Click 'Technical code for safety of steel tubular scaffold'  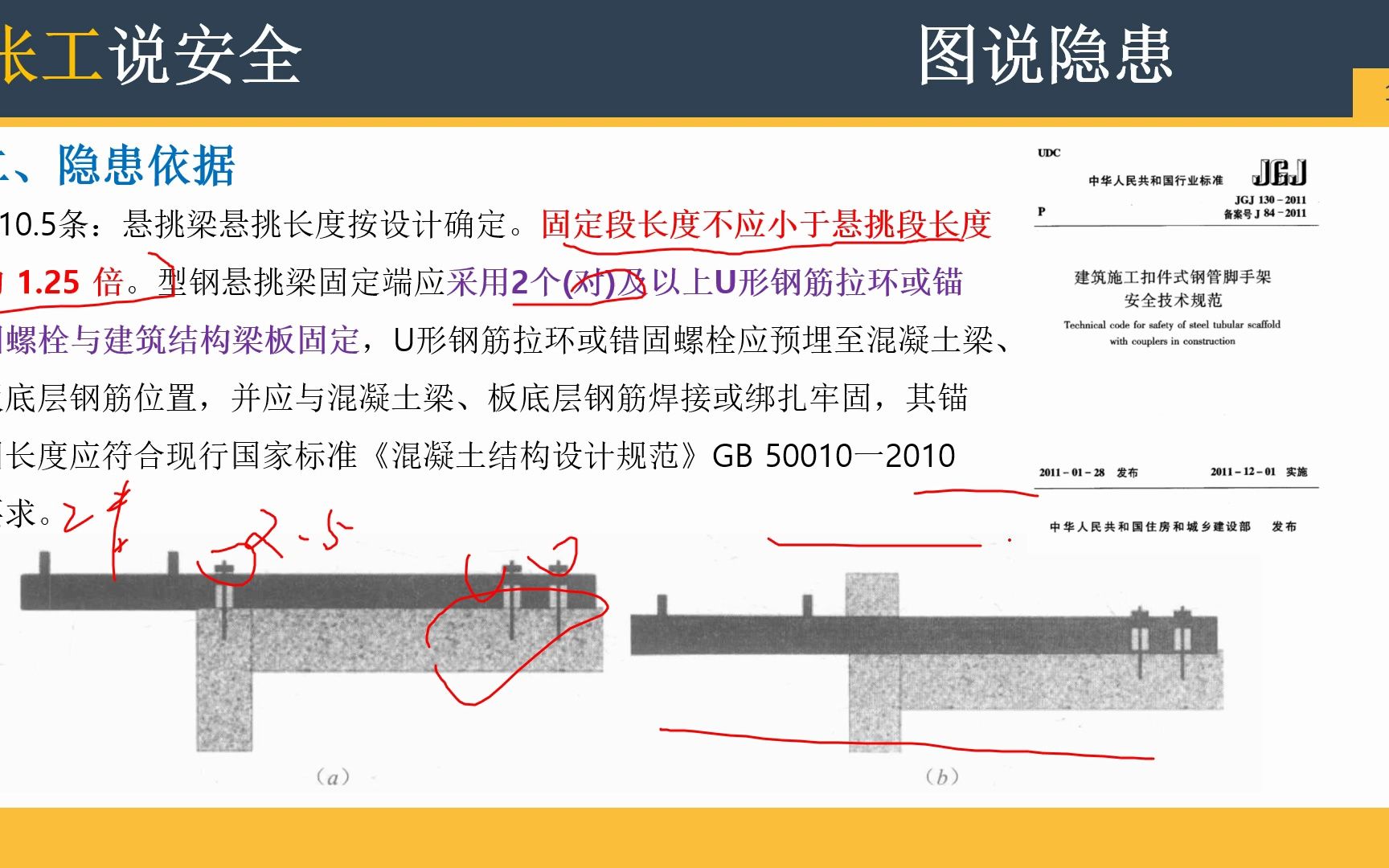[x=1172, y=325]
